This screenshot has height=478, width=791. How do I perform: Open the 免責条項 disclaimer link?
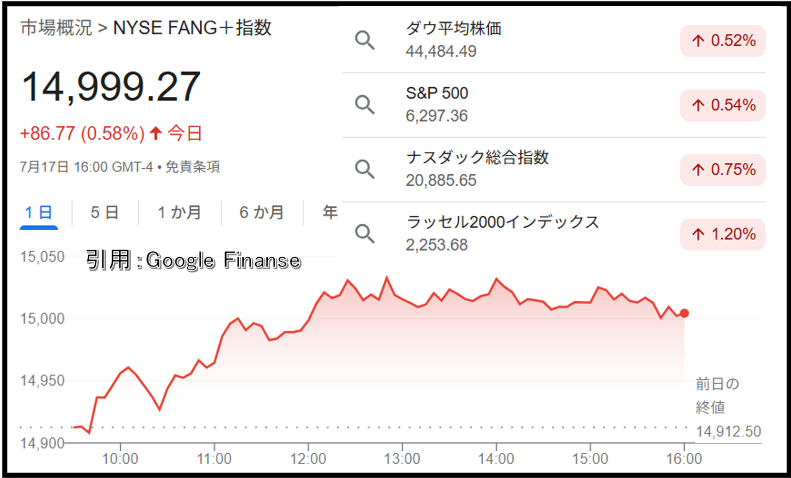193,167
